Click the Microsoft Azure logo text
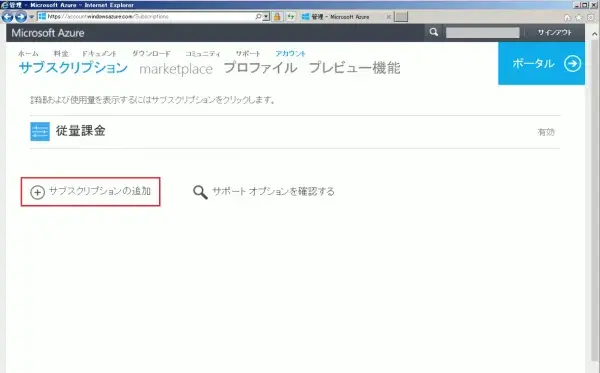This screenshot has height=373, width=600. (48, 33)
